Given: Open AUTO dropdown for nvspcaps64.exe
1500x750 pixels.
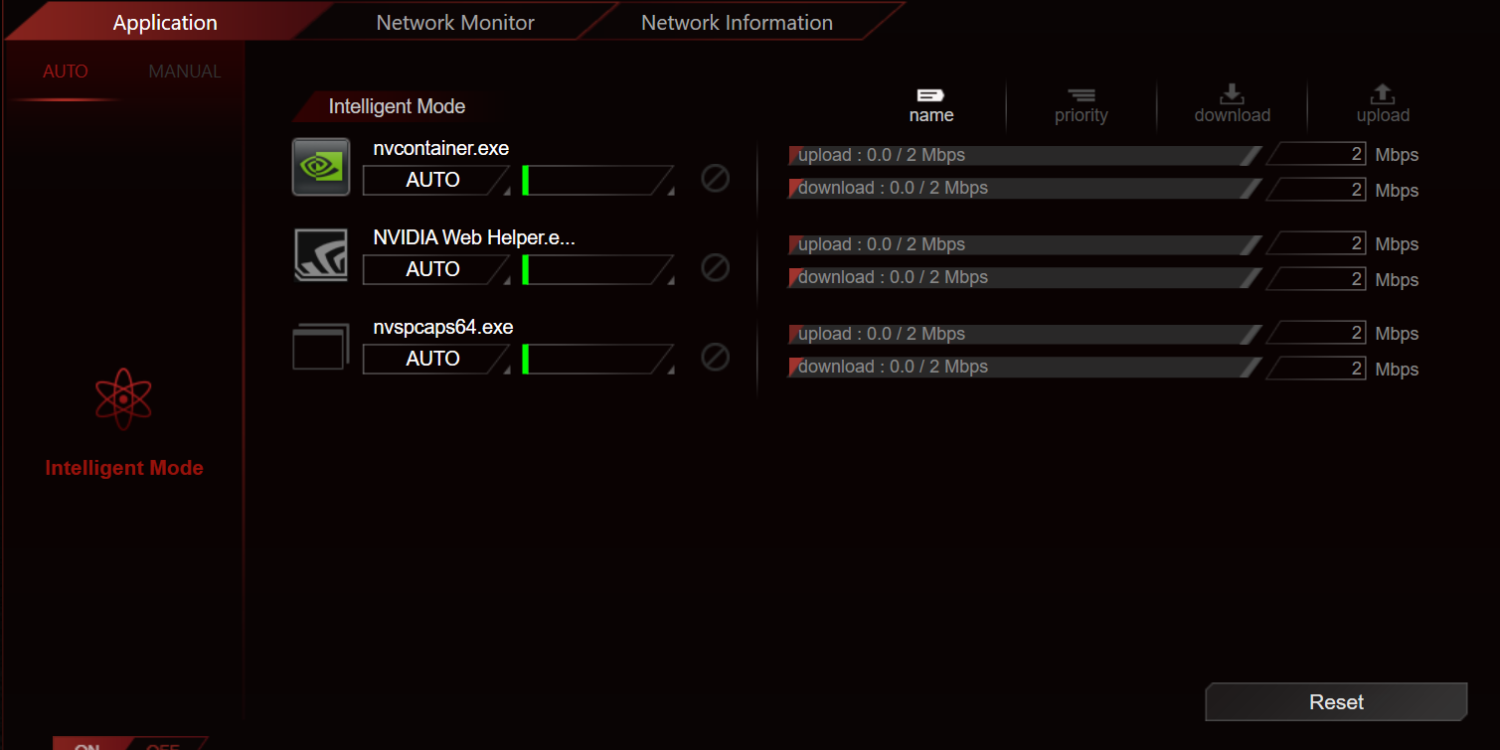Looking at the screenshot, I should point(435,359).
